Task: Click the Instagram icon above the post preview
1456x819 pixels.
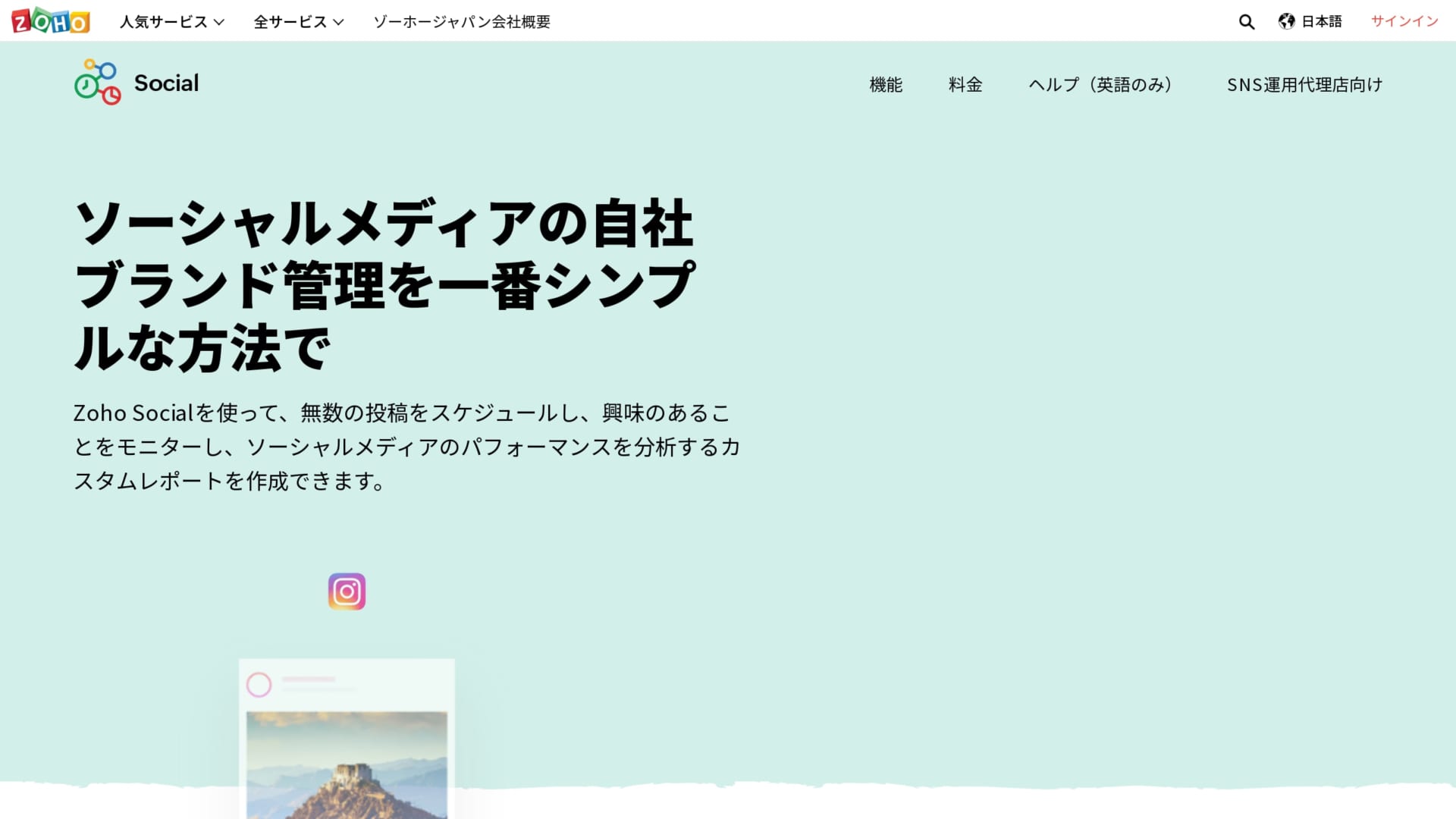Action: click(x=346, y=591)
